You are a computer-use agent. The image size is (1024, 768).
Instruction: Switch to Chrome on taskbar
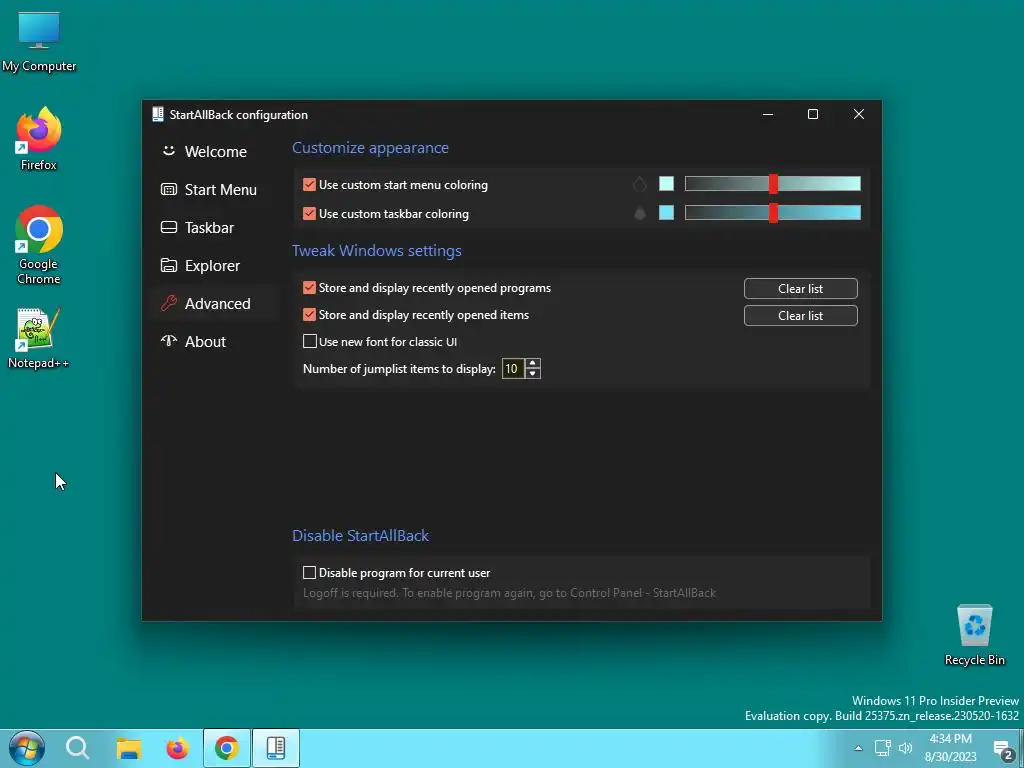227,748
